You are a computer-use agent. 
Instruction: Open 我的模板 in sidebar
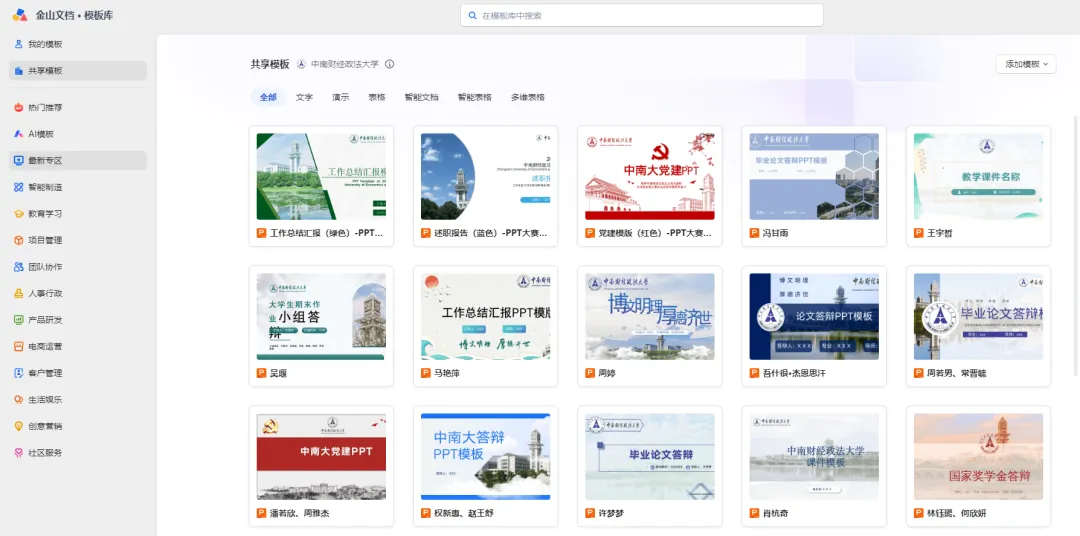pos(78,44)
